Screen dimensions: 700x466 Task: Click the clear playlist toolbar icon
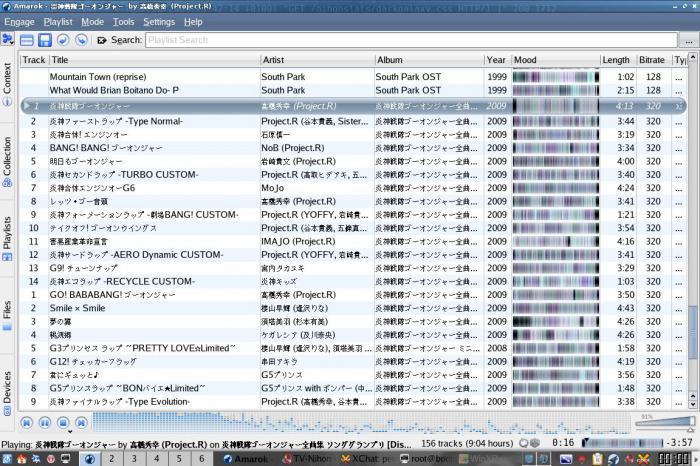[x=27, y=40]
